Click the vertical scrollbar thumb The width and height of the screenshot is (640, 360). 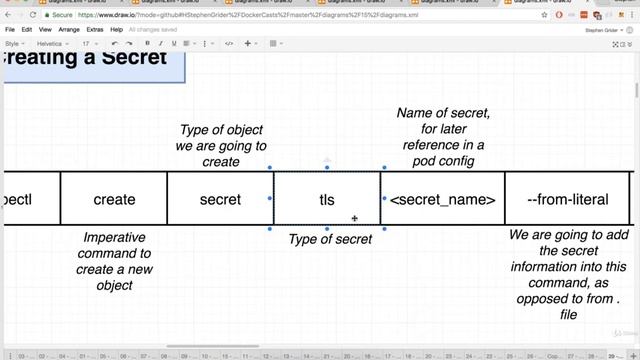[x=636, y=90]
